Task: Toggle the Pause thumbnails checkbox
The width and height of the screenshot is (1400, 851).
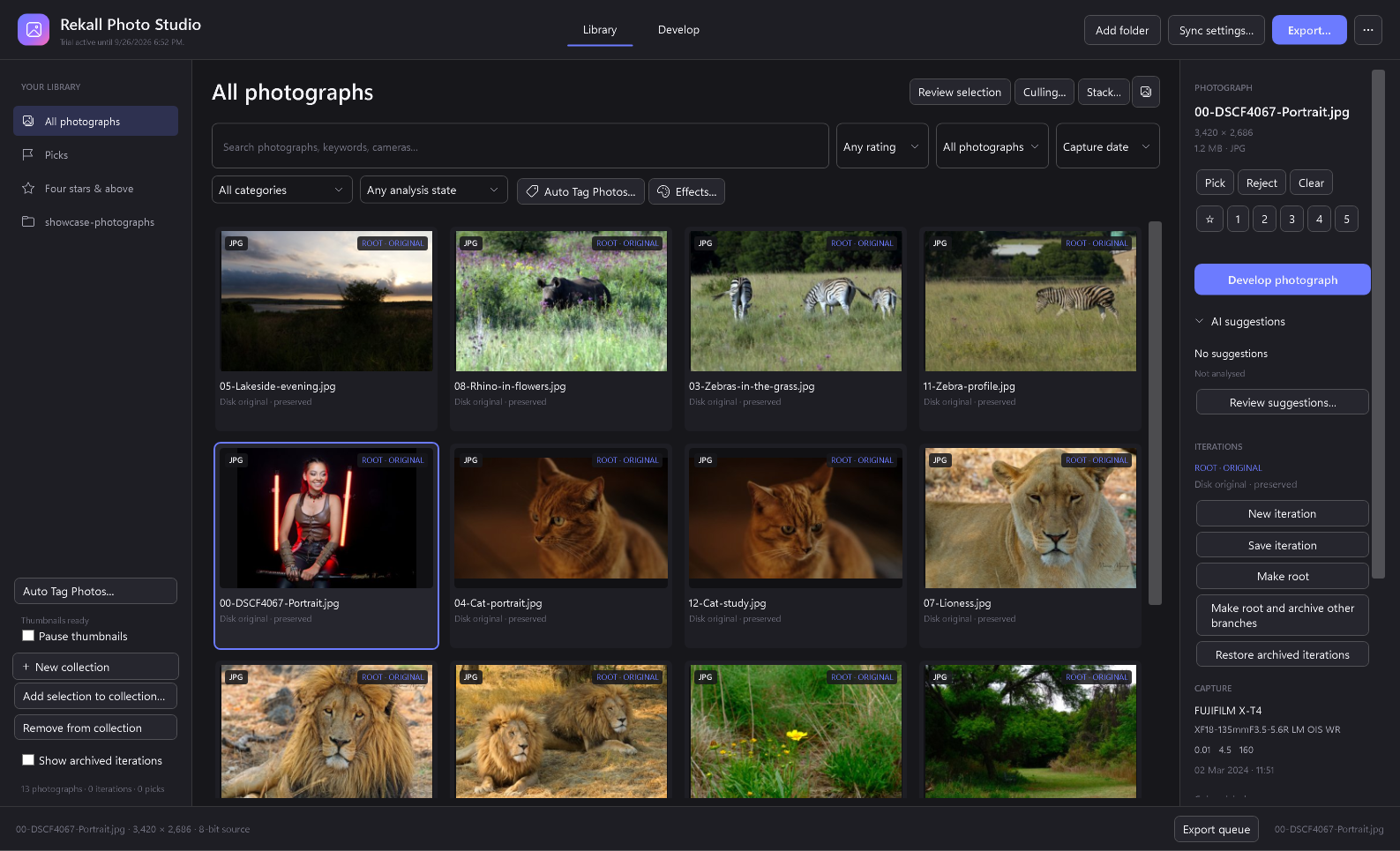Action: [28, 636]
